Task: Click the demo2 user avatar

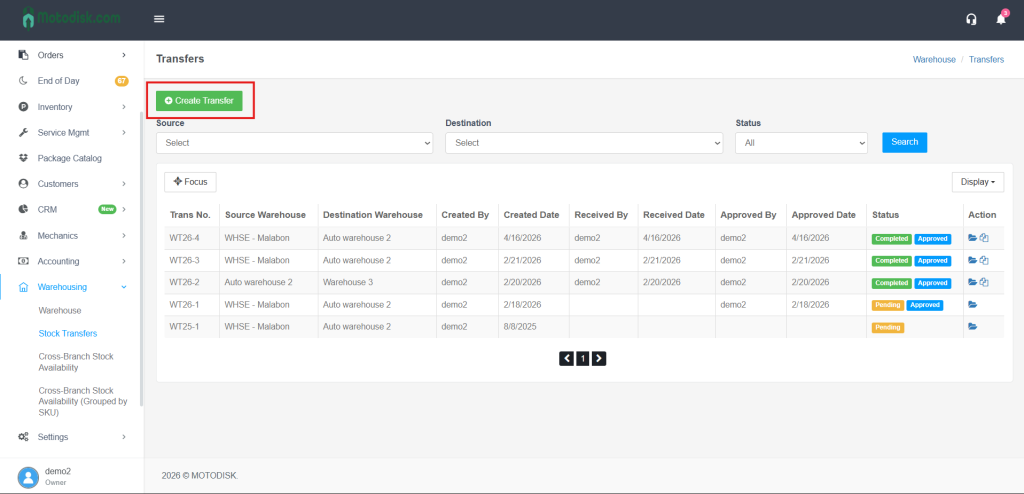Action: pos(28,476)
